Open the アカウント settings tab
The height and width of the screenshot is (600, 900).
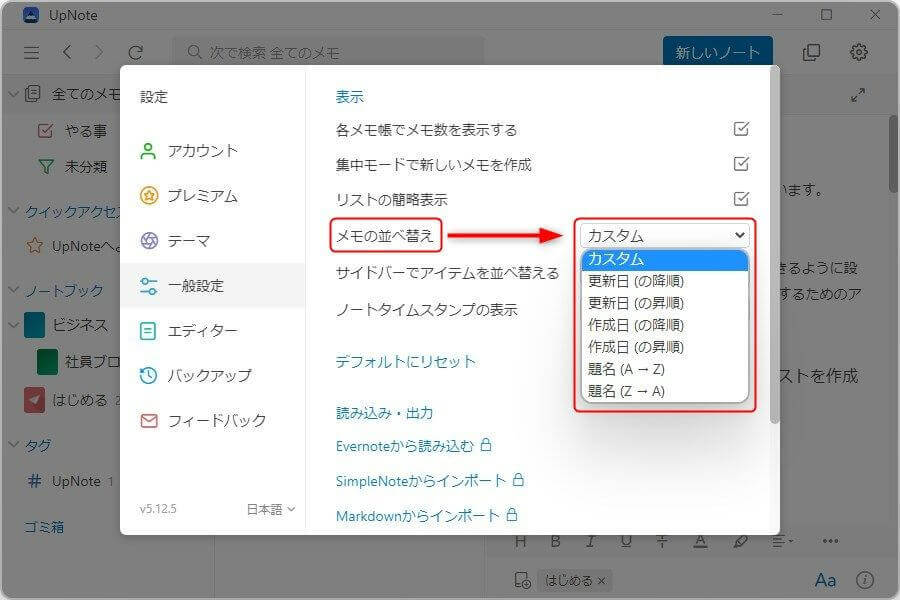[212, 151]
